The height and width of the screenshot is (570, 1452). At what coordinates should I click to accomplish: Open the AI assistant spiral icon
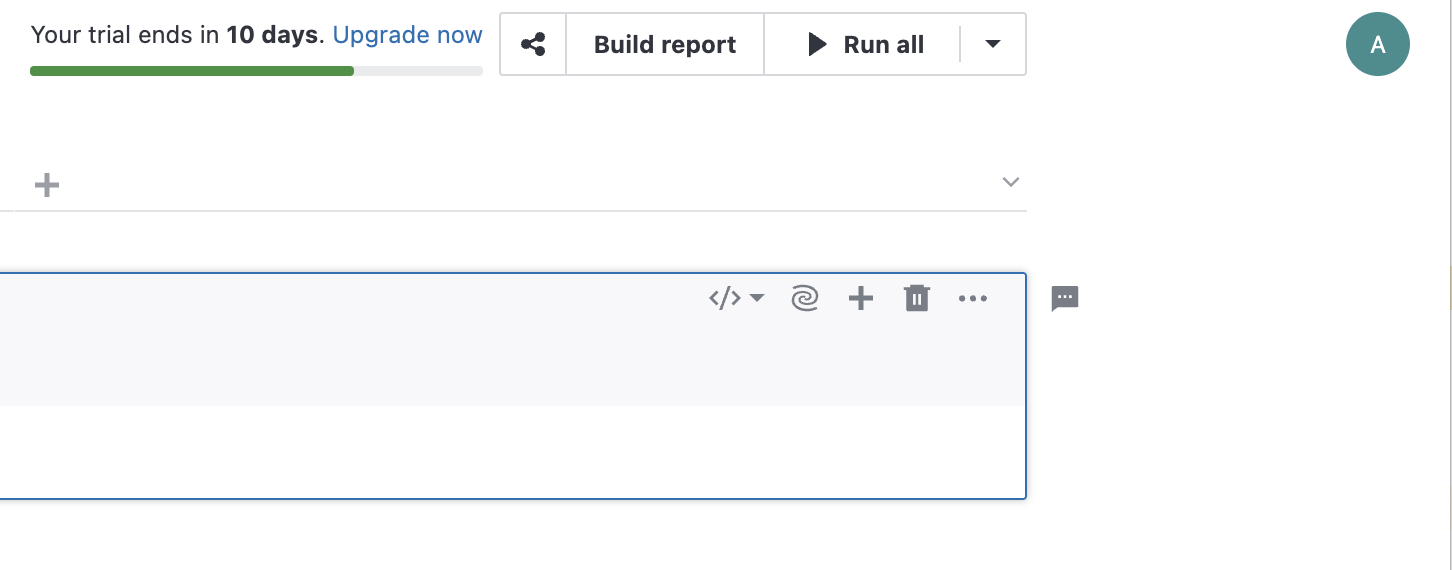pos(805,298)
